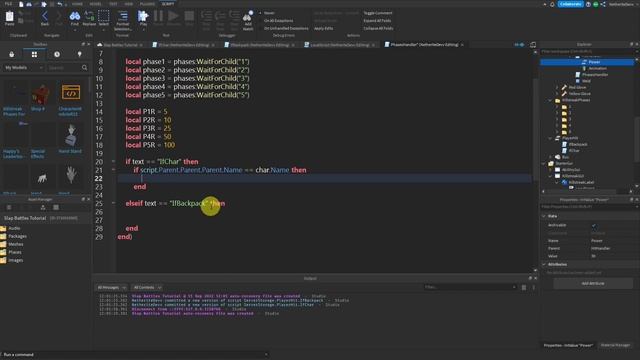Click the Select tool icon

click(x=104, y=18)
